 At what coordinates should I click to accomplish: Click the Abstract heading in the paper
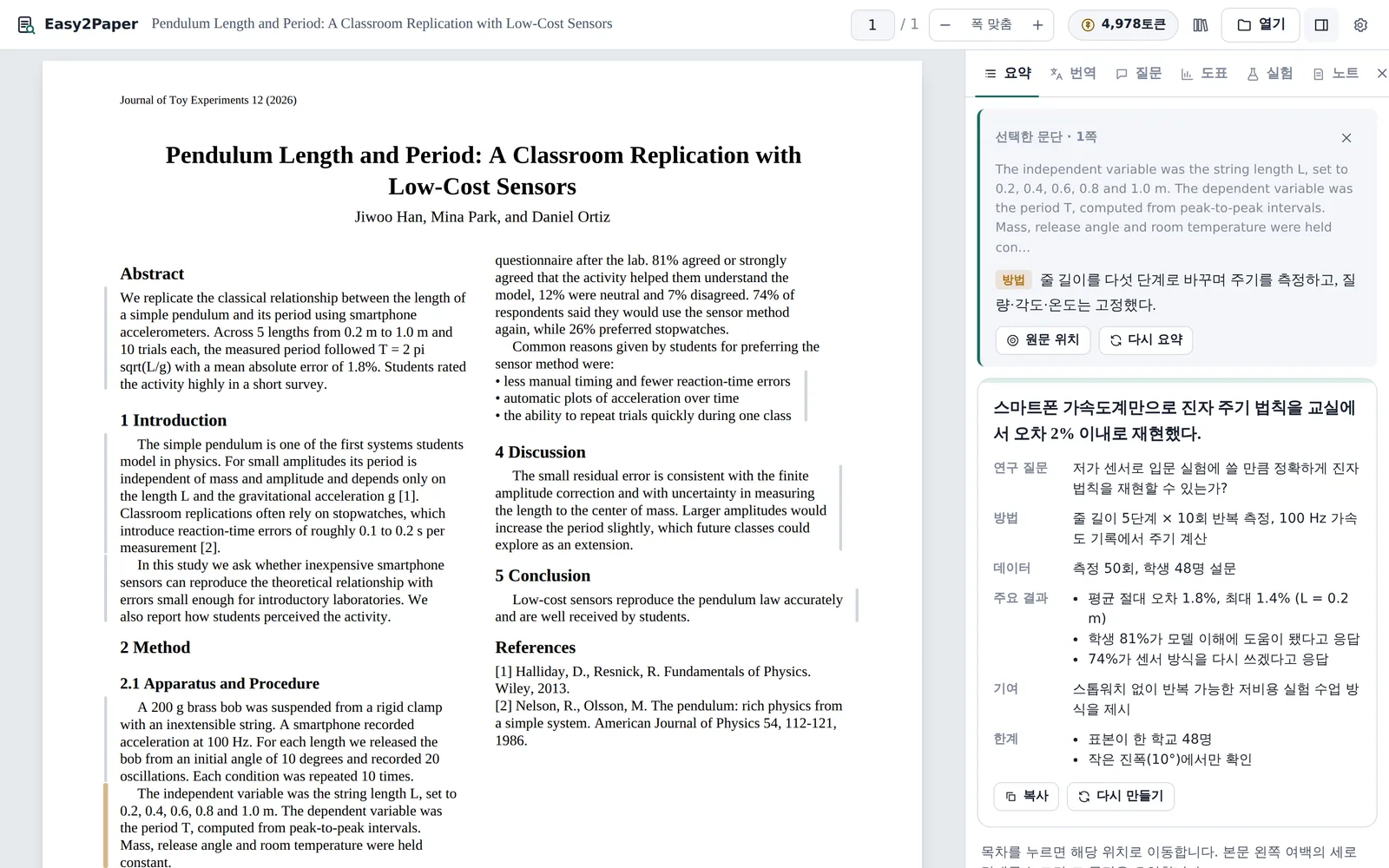click(x=152, y=274)
